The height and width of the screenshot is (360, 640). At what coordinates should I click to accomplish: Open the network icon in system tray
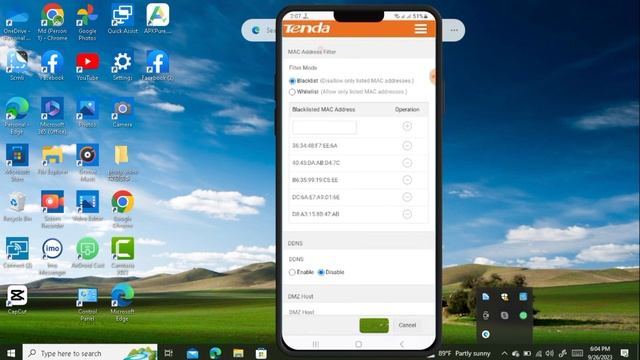tap(539, 353)
